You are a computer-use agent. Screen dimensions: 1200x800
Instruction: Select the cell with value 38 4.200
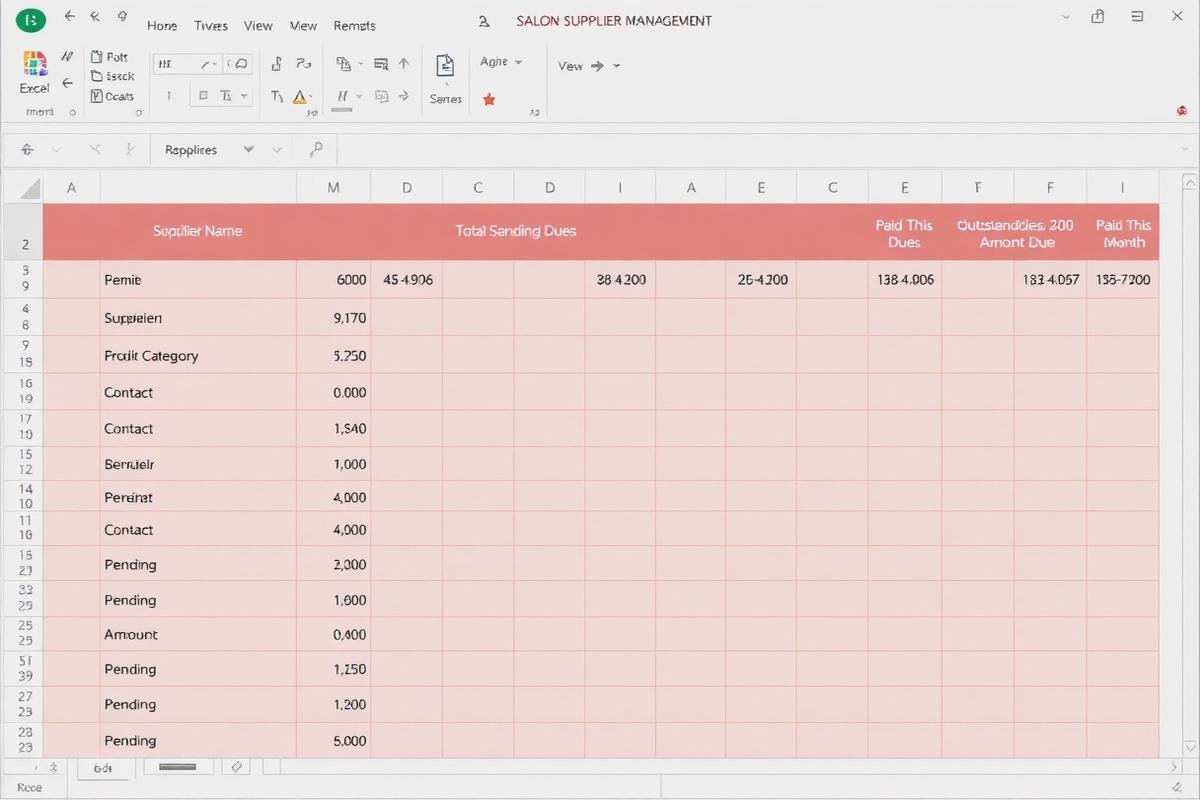tap(620, 280)
